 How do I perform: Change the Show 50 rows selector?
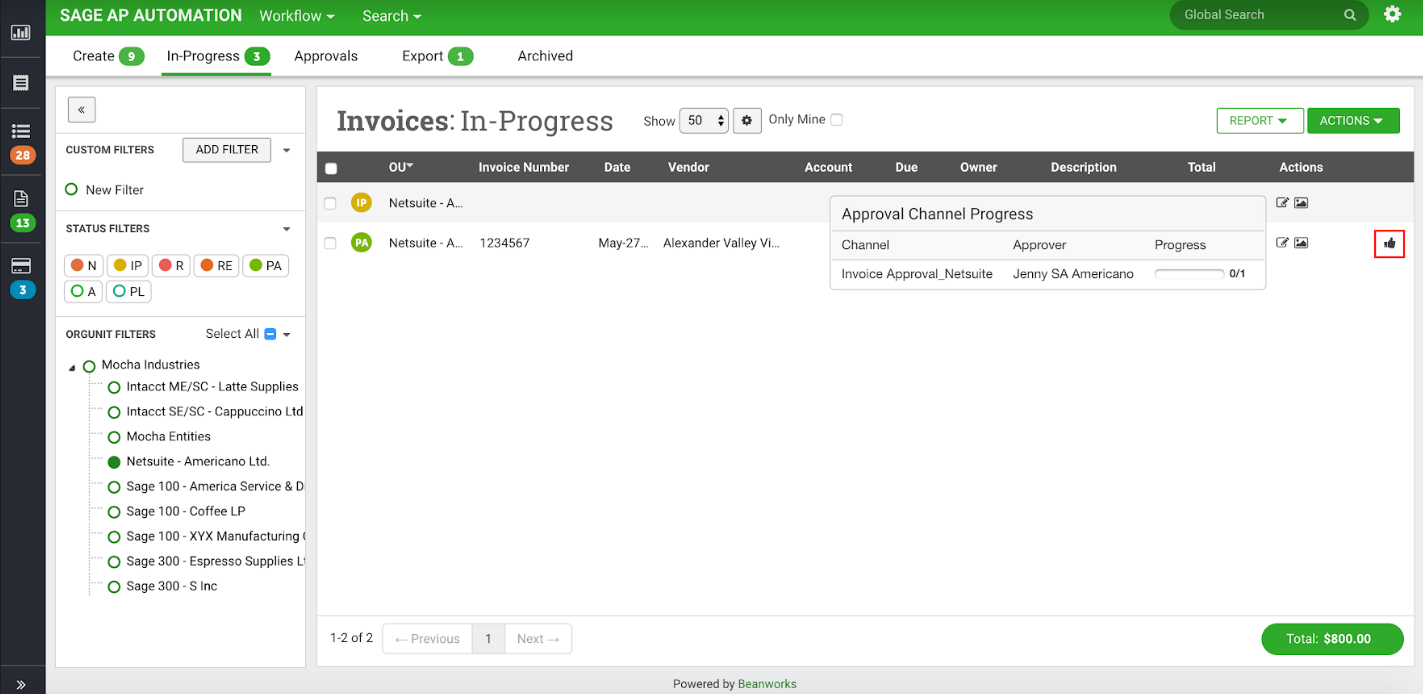[x=704, y=121]
